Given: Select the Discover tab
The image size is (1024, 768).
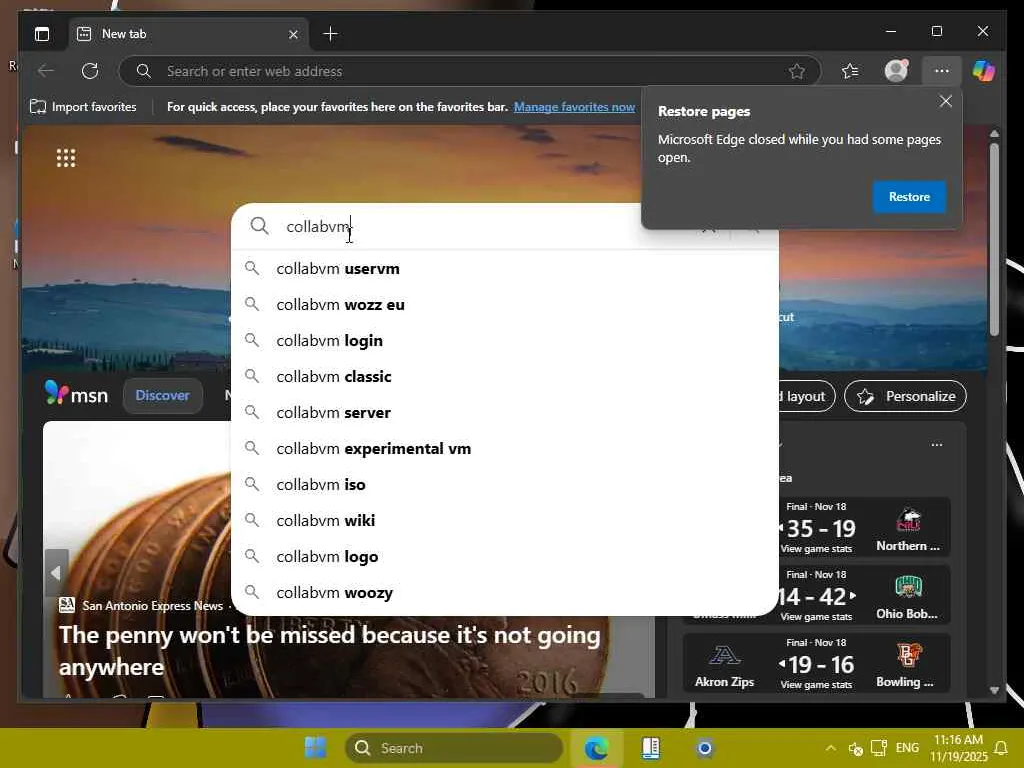Looking at the screenshot, I should click(x=163, y=396).
